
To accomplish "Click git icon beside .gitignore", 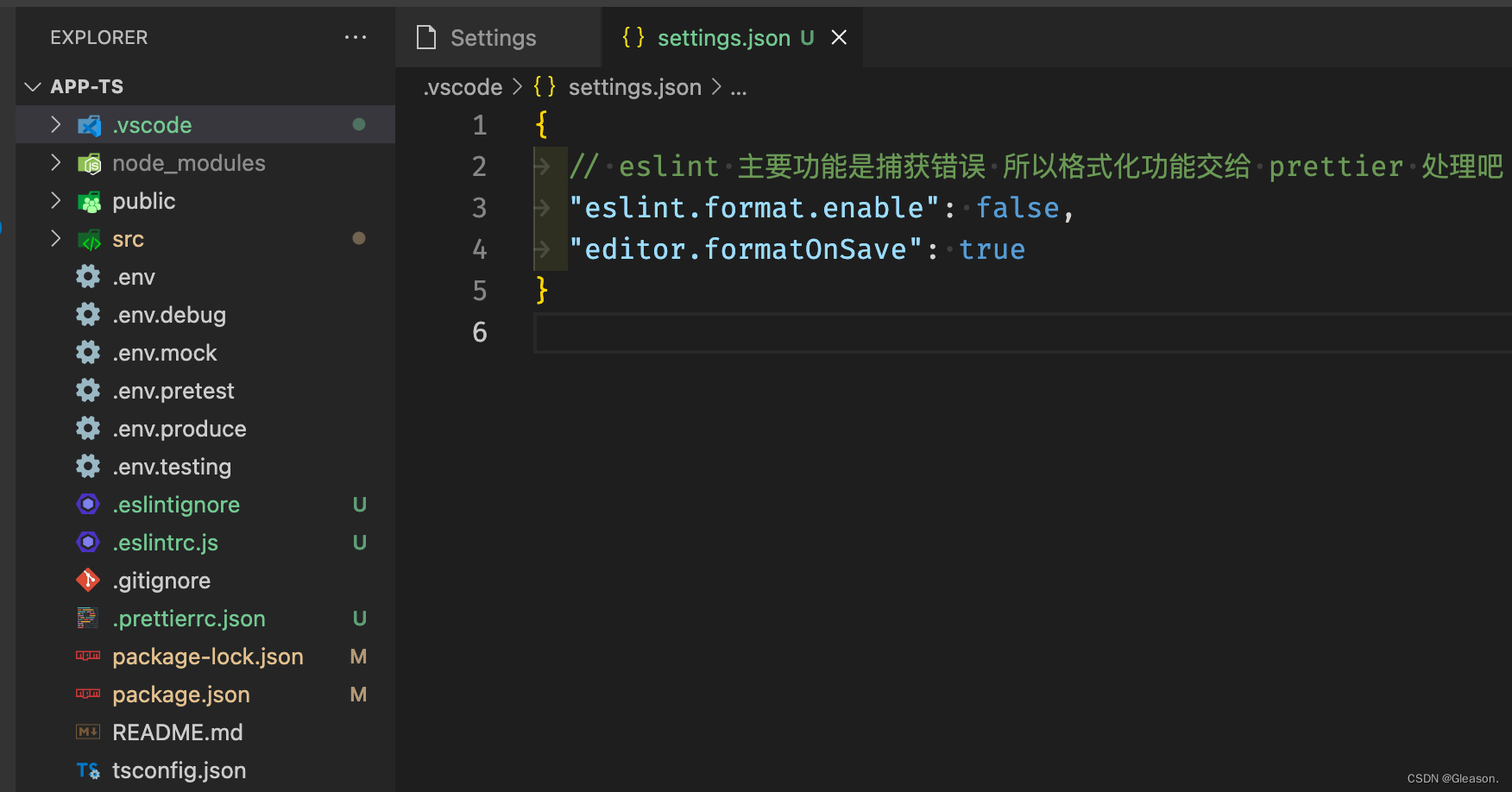I will tap(88, 580).
